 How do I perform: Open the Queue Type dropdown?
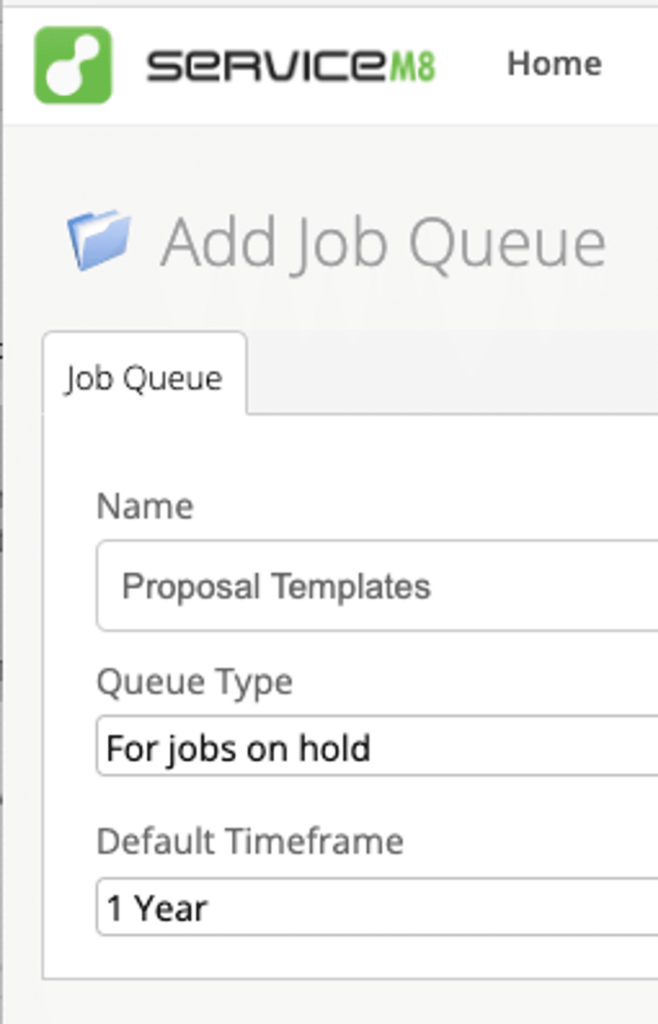[x=370, y=748]
